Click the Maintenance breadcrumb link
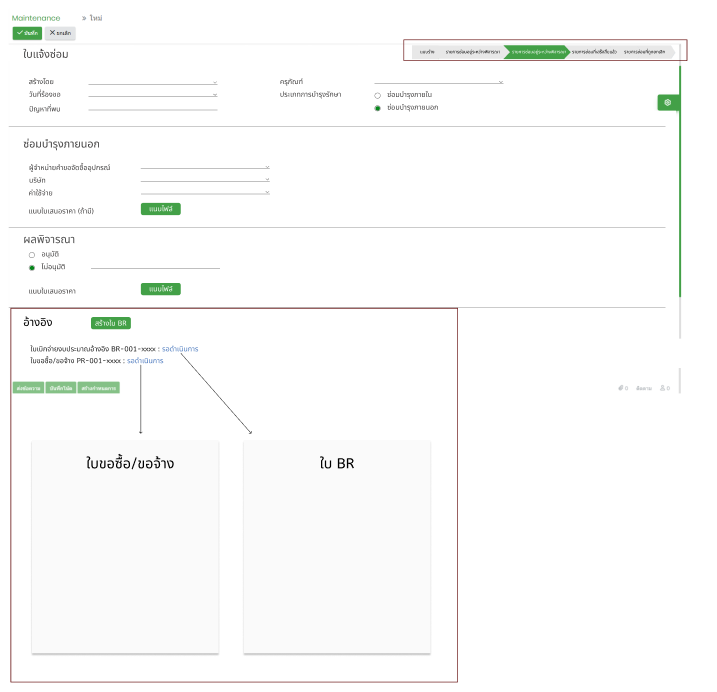The height and width of the screenshot is (692, 717). click(x=36, y=18)
